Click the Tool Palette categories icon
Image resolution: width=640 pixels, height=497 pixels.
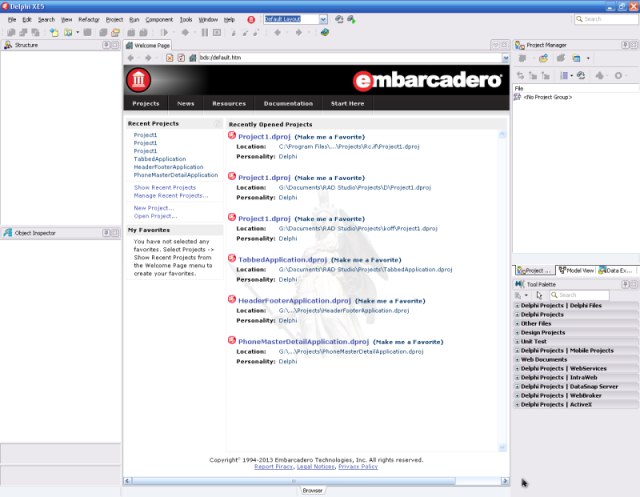click(x=518, y=295)
